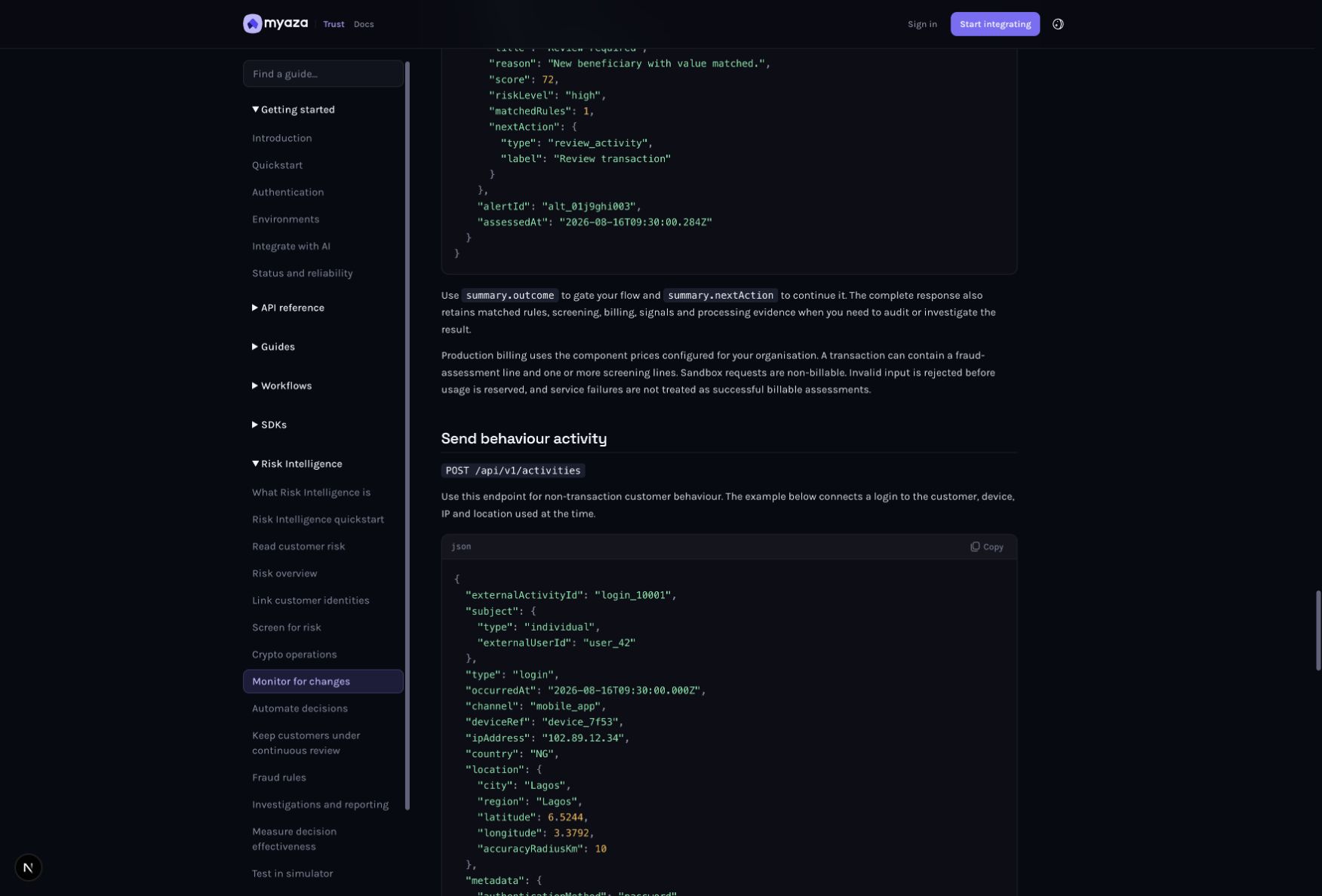The image size is (1322, 896).
Task: Open the Environments page
Action: [285, 219]
